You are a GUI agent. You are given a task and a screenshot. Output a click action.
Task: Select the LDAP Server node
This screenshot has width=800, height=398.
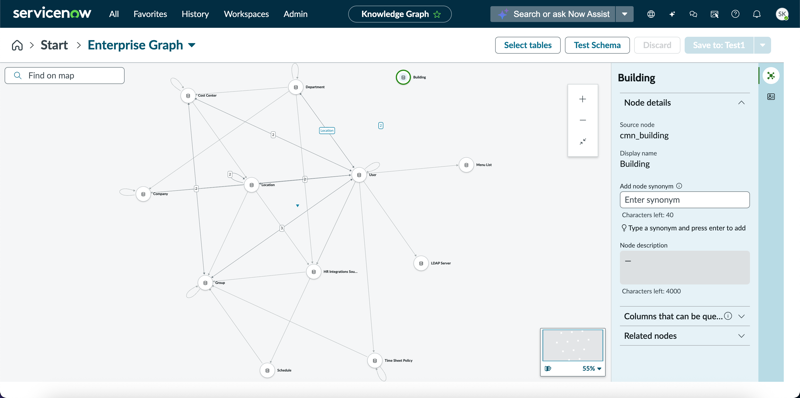click(x=420, y=263)
